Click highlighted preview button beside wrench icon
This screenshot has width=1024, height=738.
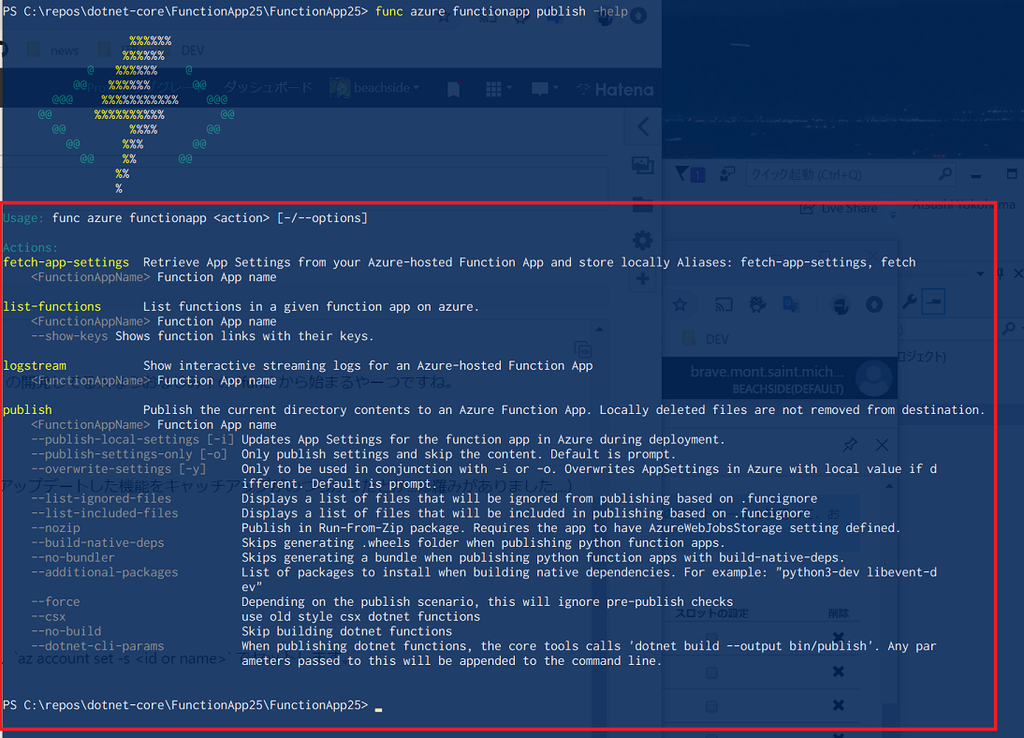tap(934, 302)
